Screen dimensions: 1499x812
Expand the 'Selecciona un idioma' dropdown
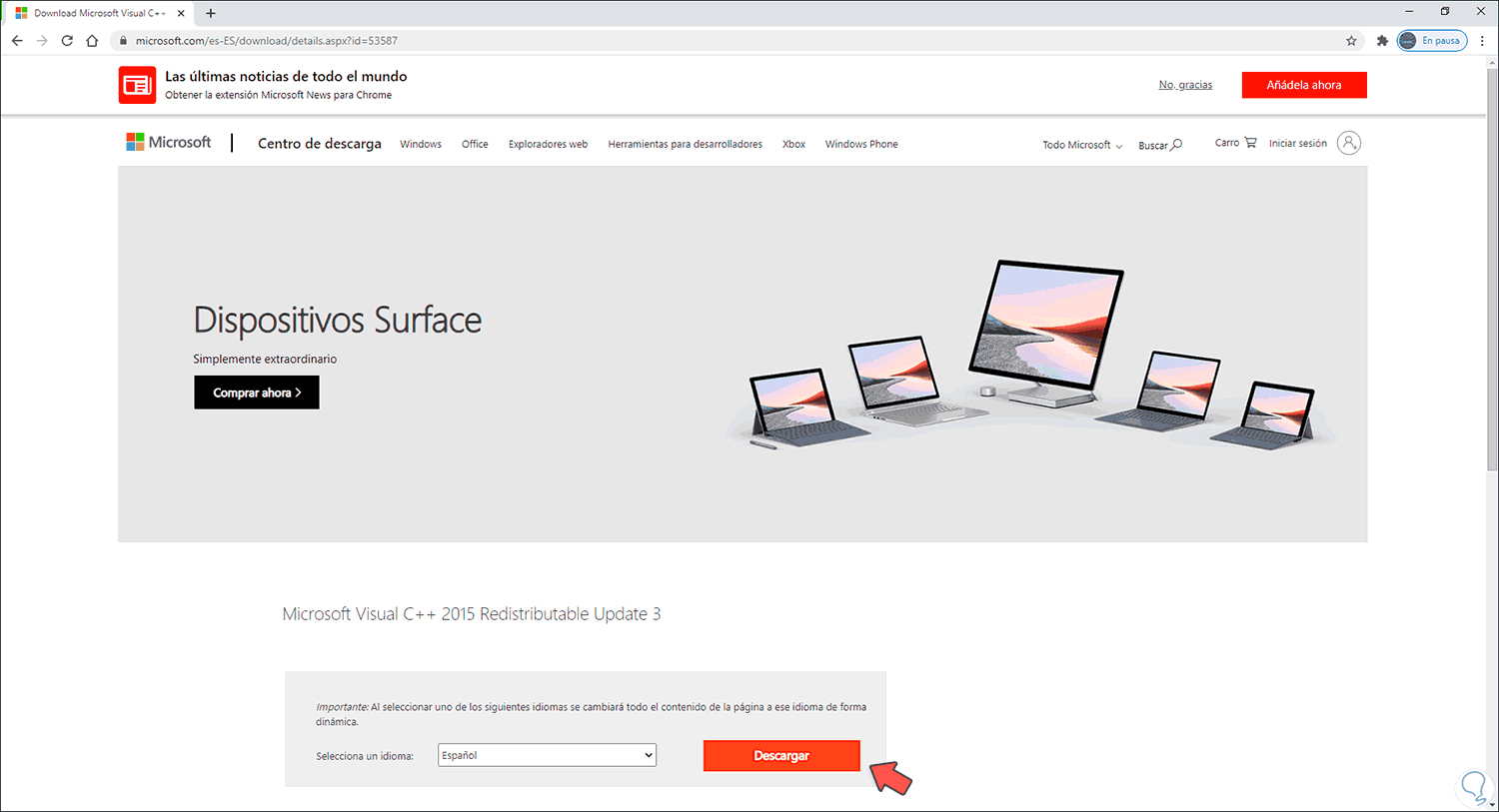(547, 755)
